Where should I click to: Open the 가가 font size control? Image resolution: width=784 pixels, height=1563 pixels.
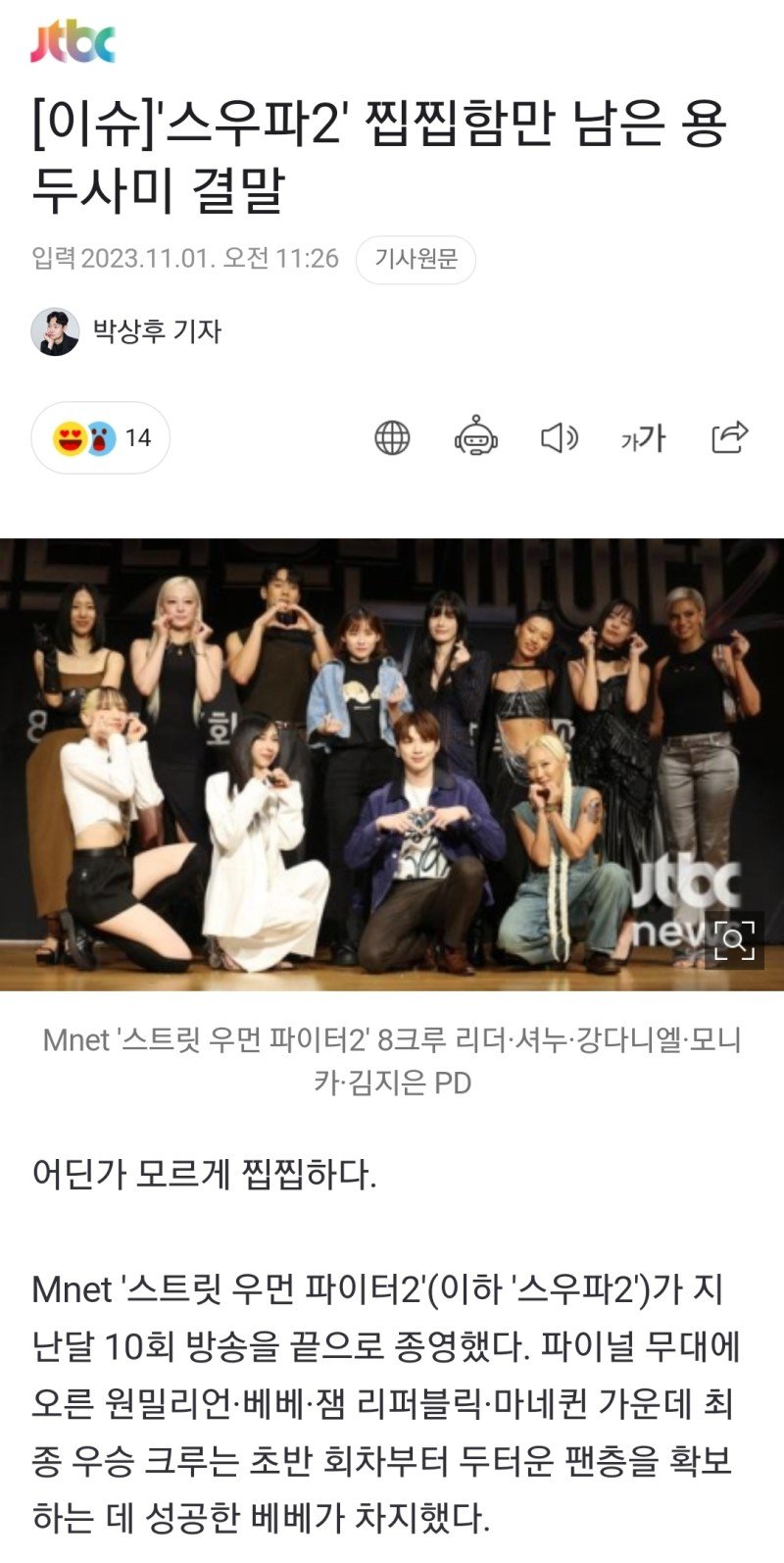(643, 438)
